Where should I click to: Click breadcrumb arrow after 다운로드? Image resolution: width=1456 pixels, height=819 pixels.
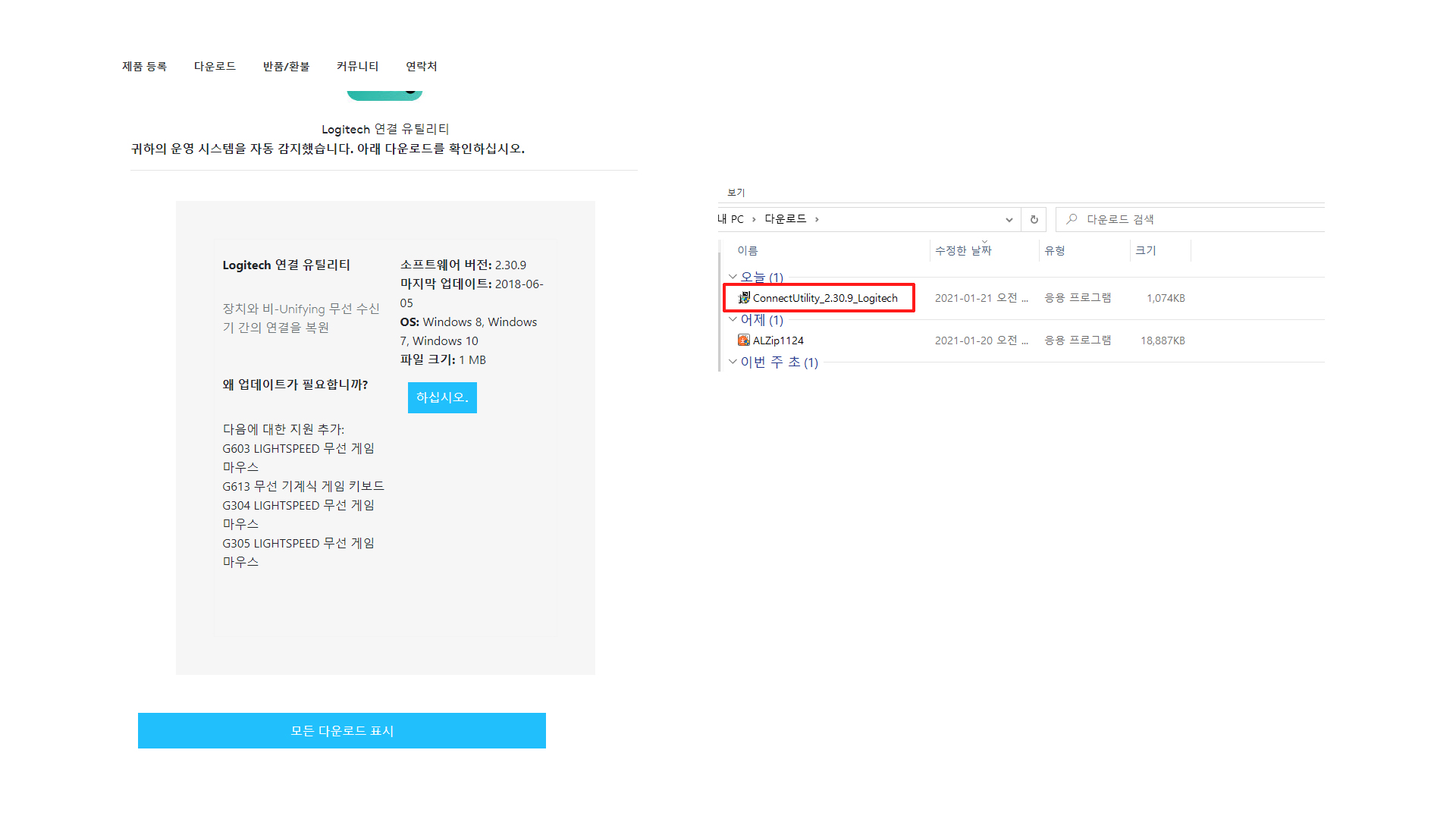817,219
